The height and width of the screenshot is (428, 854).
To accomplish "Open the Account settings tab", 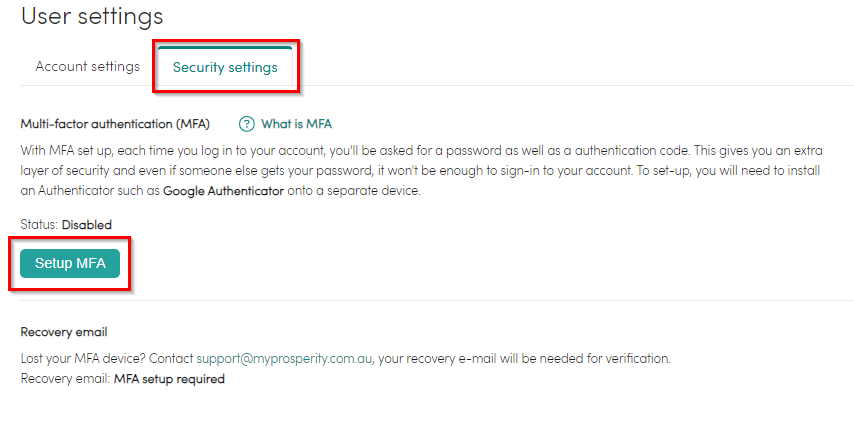I will (87, 67).
